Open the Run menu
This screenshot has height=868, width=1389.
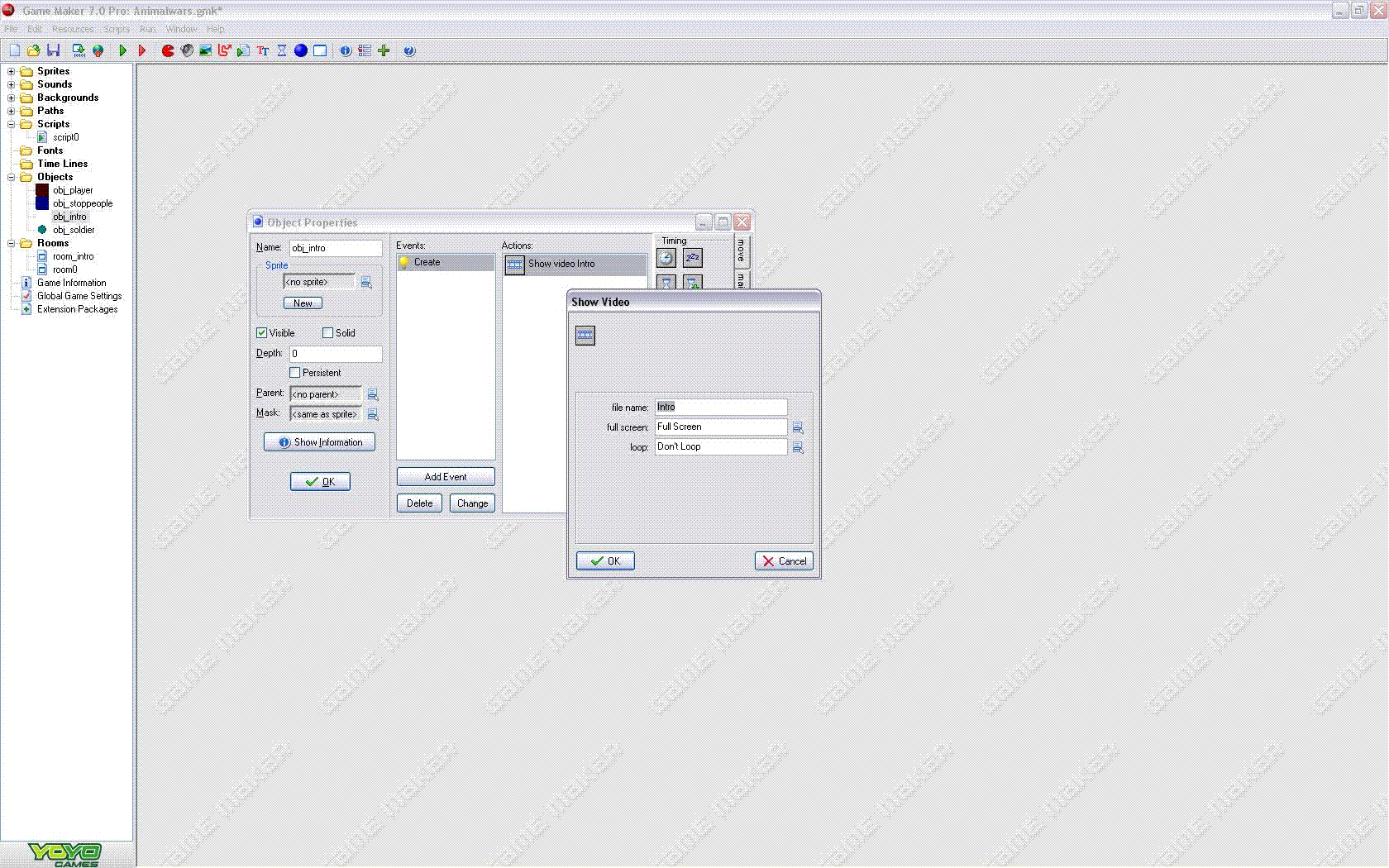coord(148,29)
